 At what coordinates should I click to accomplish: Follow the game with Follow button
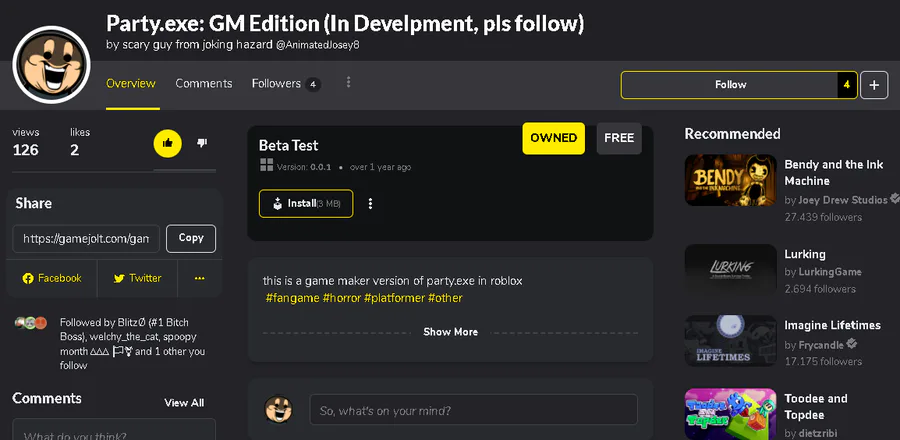tap(730, 85)
